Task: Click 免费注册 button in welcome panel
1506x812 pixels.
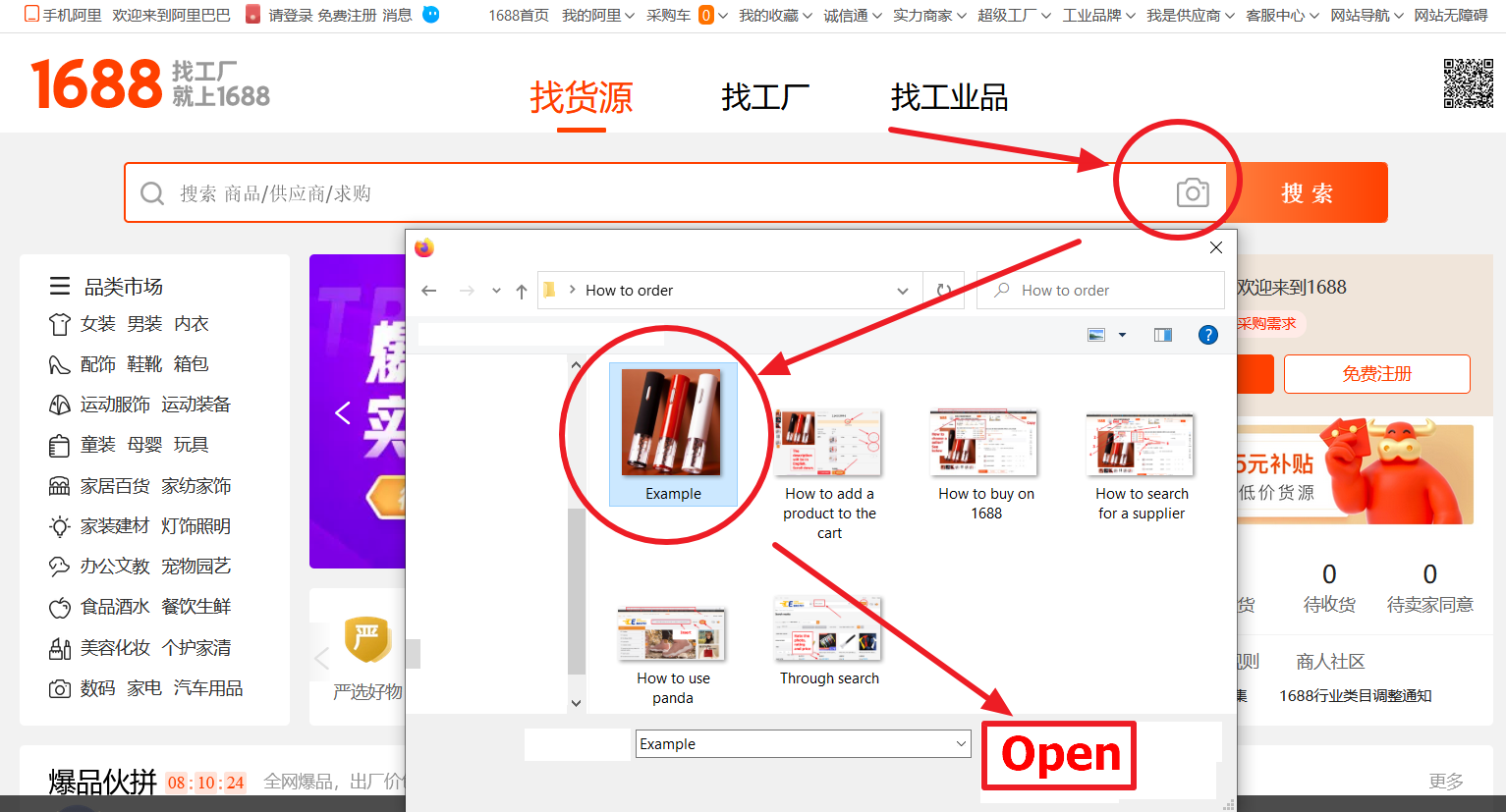Action: click(x=1376, y=374)
